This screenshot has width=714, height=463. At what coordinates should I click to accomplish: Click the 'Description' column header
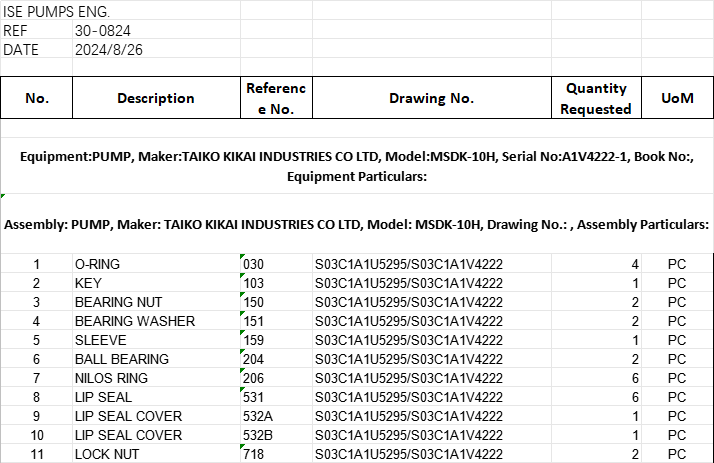(156, 98)
